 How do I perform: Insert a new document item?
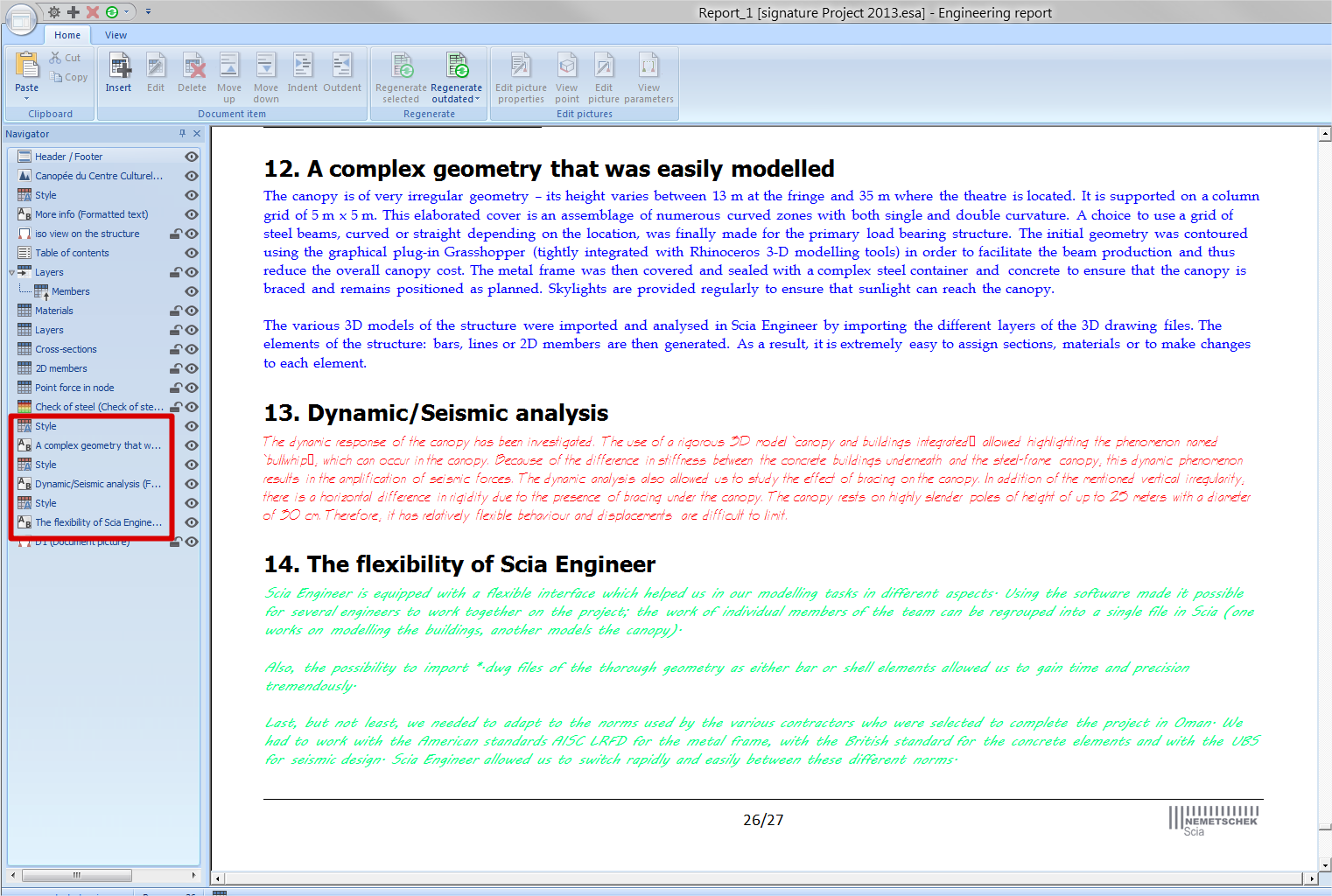[x=119, y=72]
